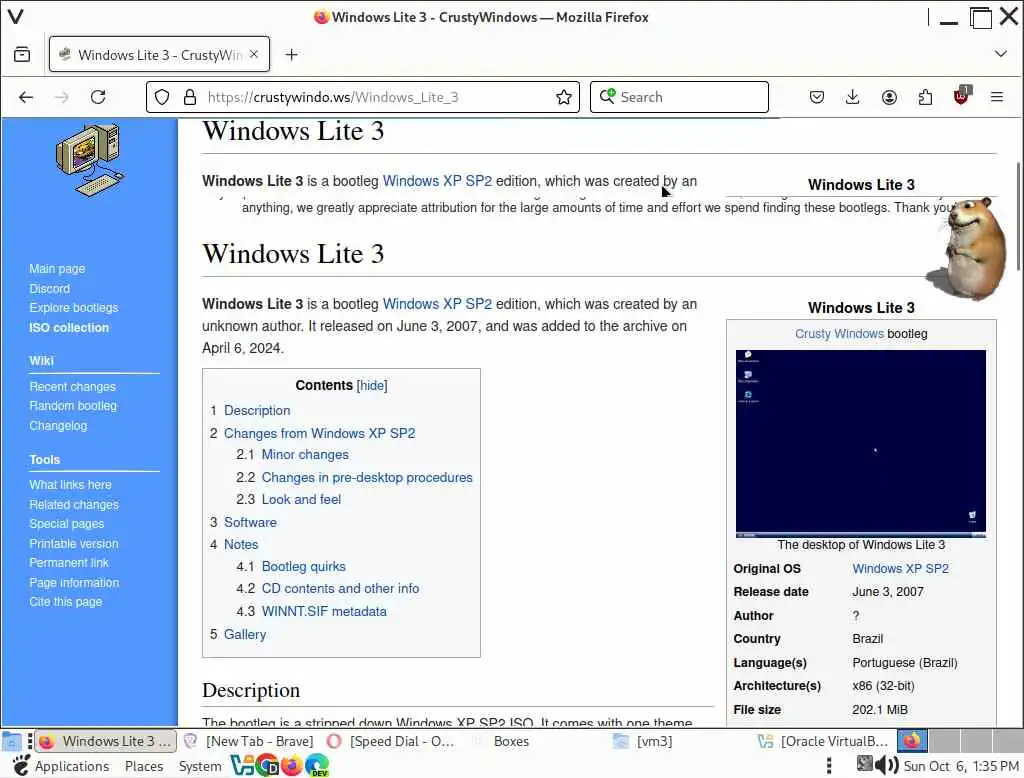Jump to WINNT.SIF metadata section
Image resolution: width=1024 pixels, height=778 pixels.
324,611
